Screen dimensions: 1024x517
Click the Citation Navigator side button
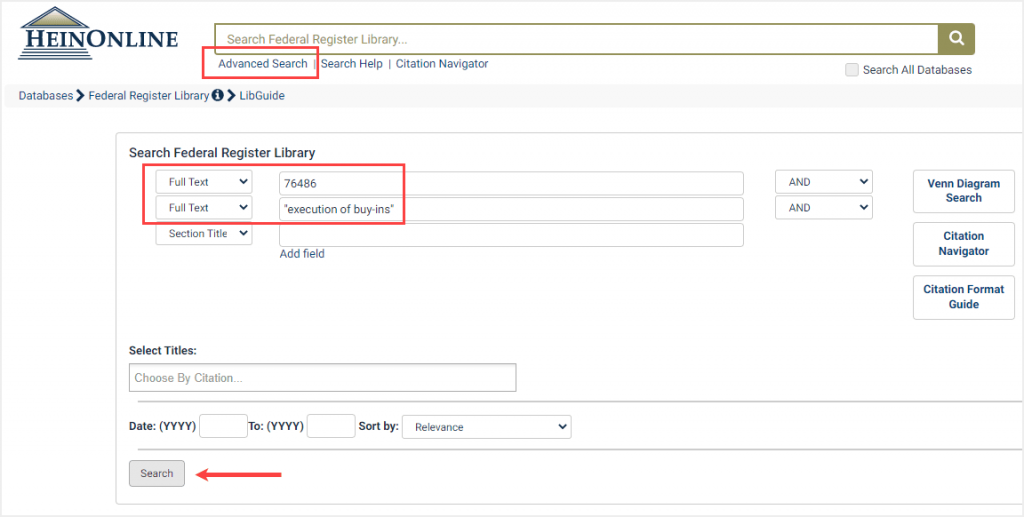point(963,243)
